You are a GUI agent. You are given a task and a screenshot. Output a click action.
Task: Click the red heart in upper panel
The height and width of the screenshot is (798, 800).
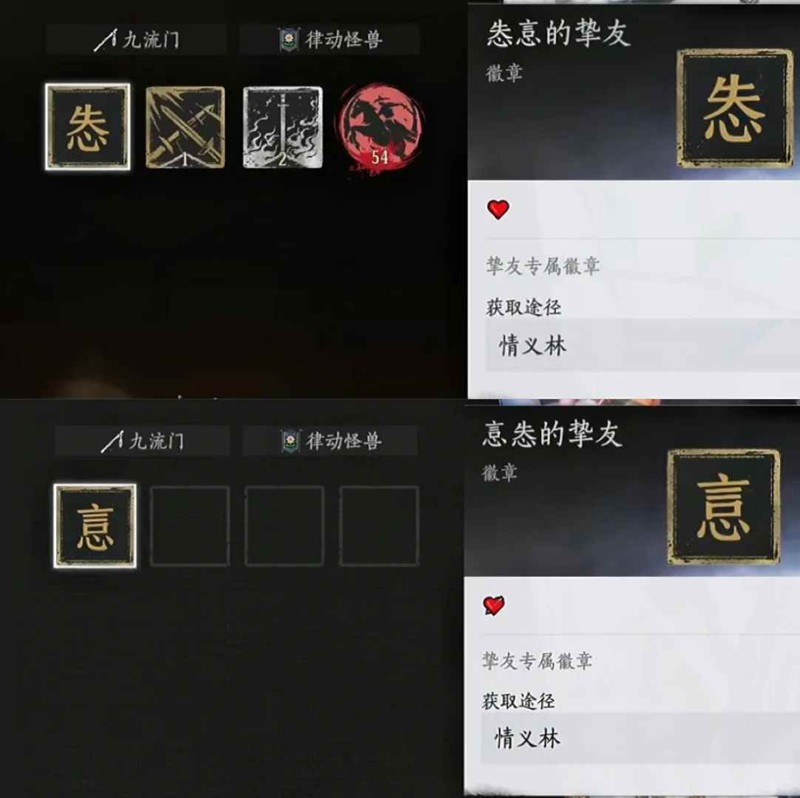pos(498,209)
